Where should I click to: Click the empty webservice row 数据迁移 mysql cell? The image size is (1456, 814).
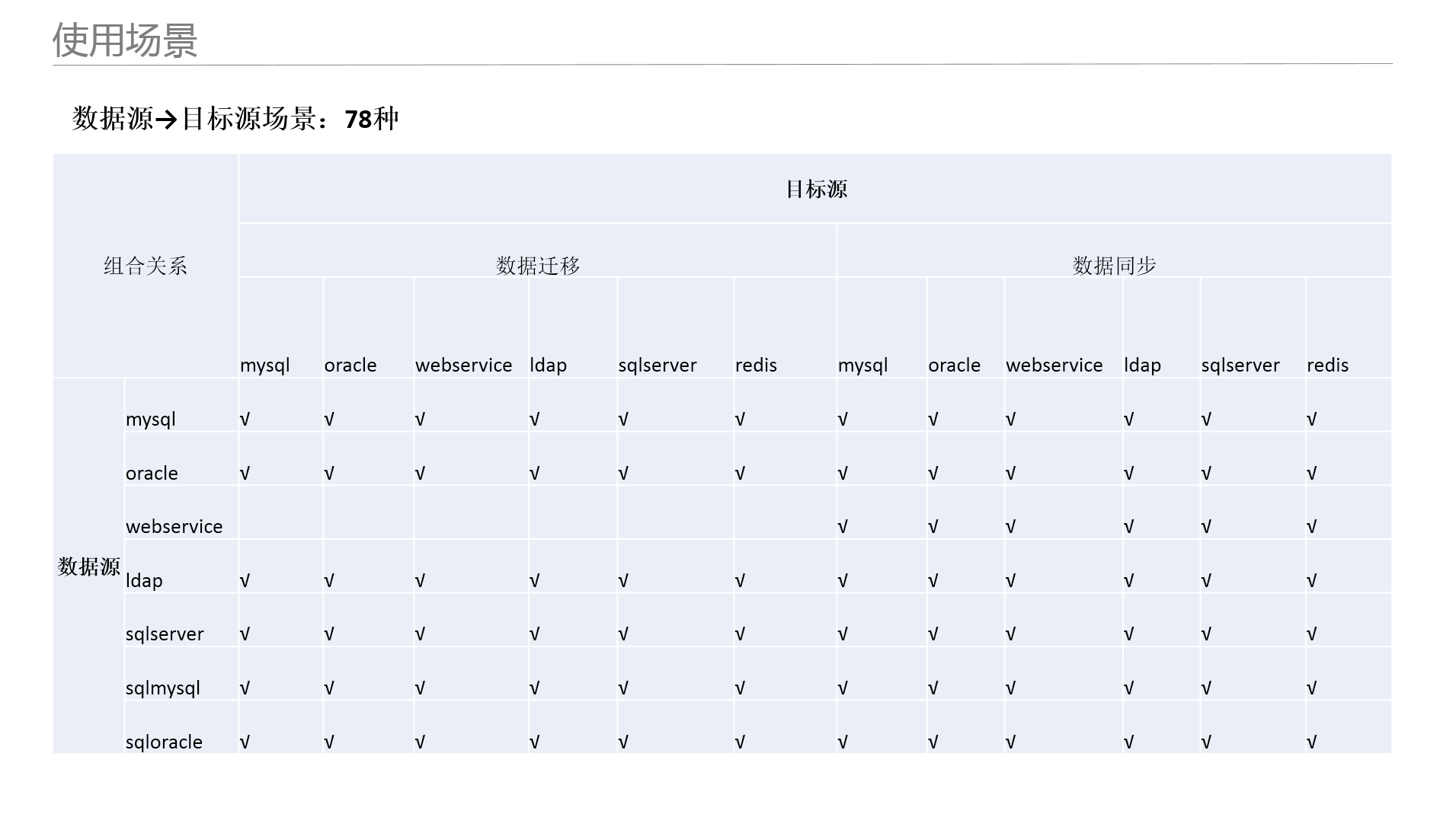click(x=281, y=512)
